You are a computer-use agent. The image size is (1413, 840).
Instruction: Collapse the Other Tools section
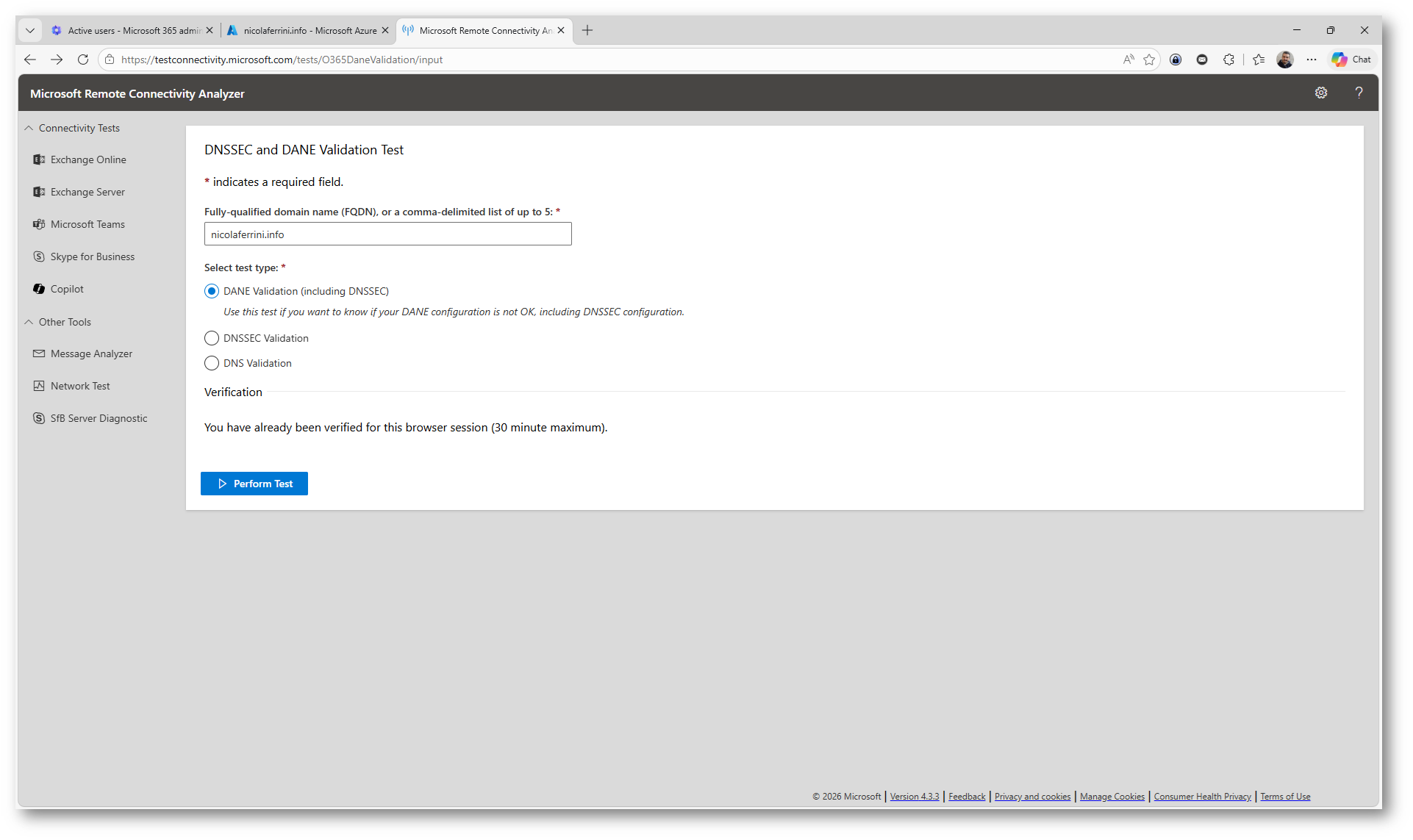click(x=29, y=322)
